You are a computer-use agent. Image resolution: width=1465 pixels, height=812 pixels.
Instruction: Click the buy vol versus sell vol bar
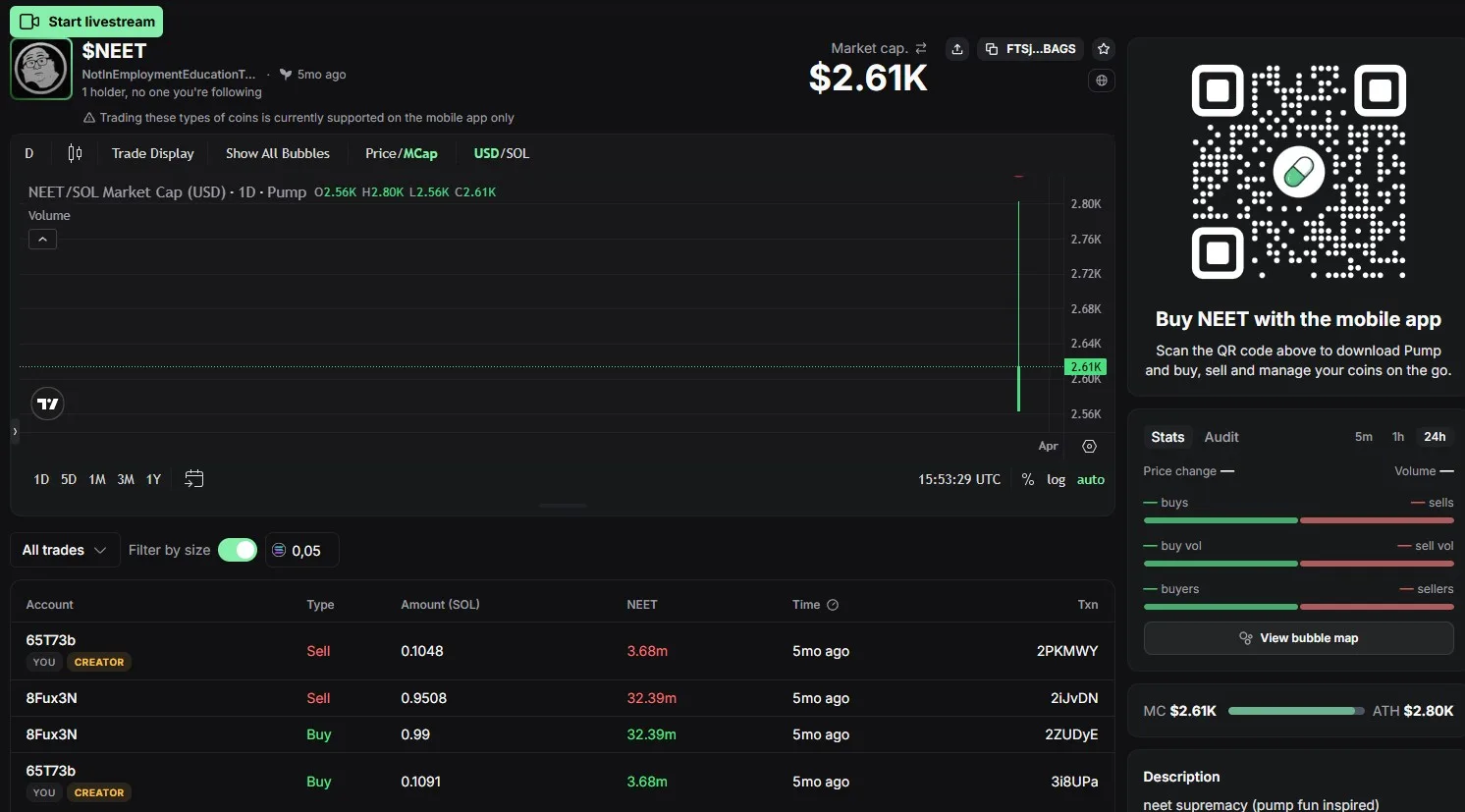[x=1298, y=564]
